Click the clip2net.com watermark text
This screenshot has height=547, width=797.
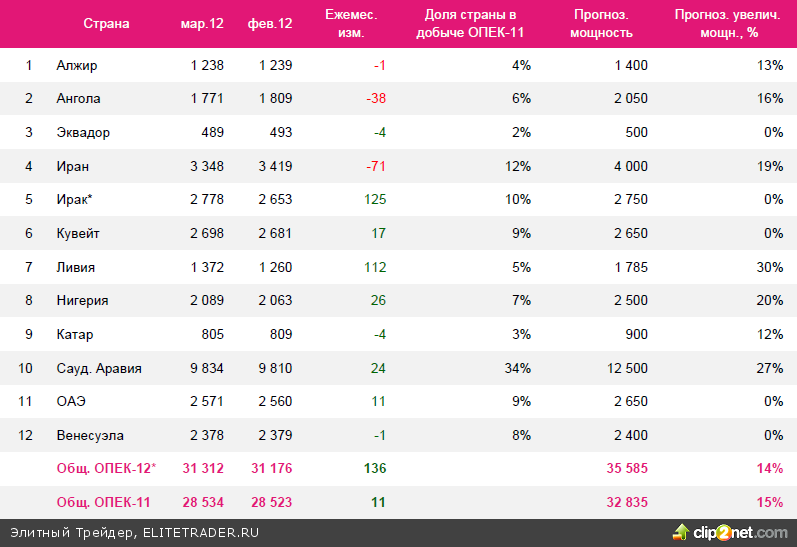pos(740,532)
